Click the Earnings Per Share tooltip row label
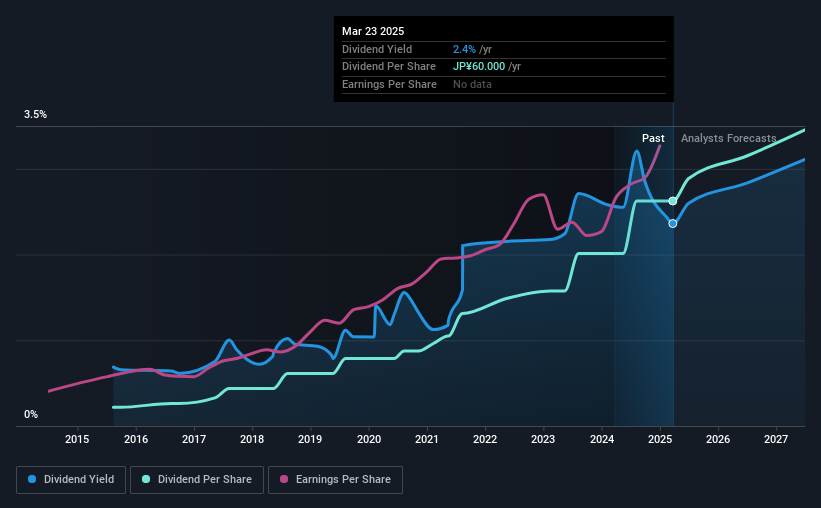Viewport: 821px width, 508px height. click(x=389, y=84)
